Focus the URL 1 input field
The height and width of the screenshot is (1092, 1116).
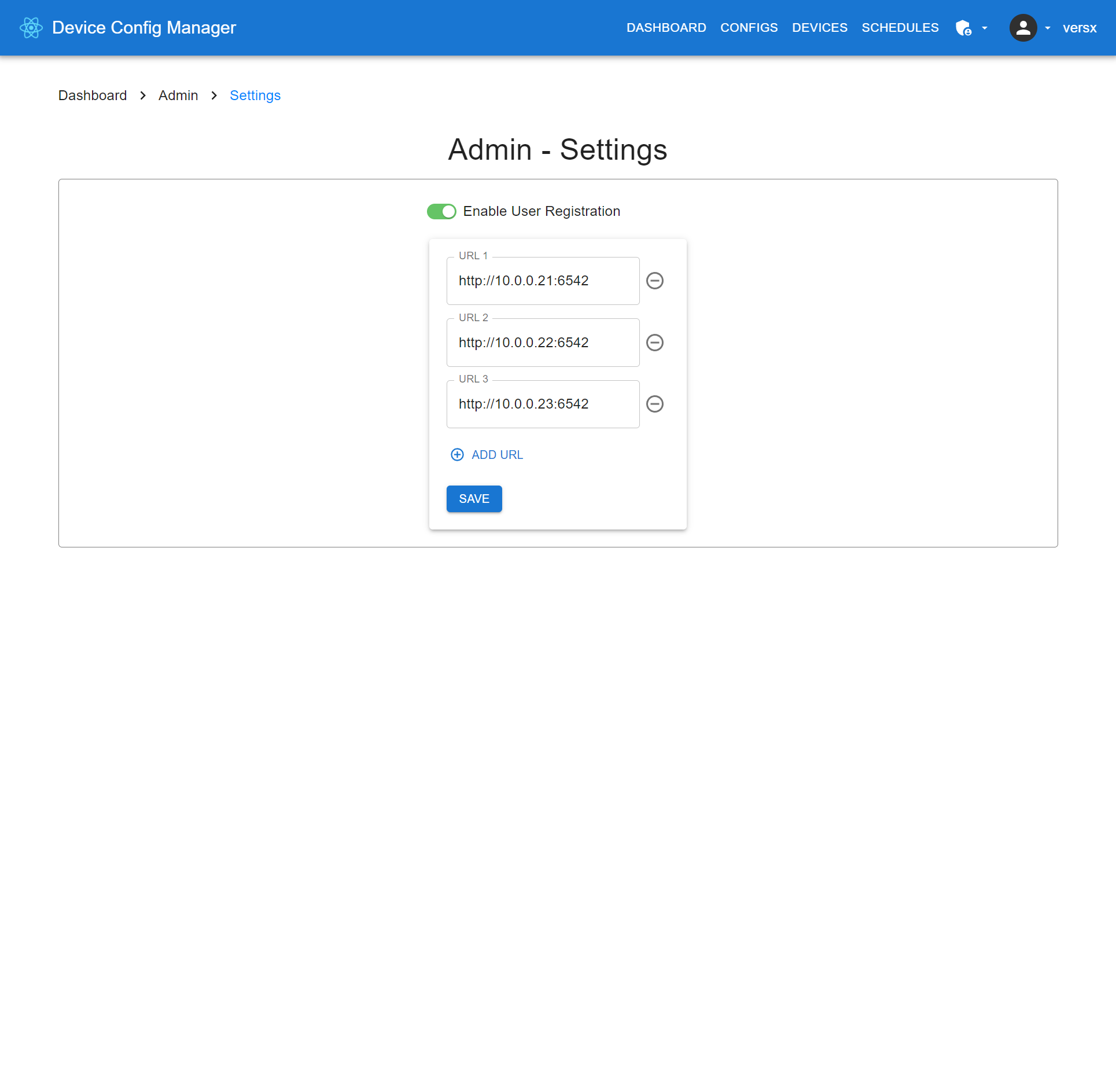point(543,281)
